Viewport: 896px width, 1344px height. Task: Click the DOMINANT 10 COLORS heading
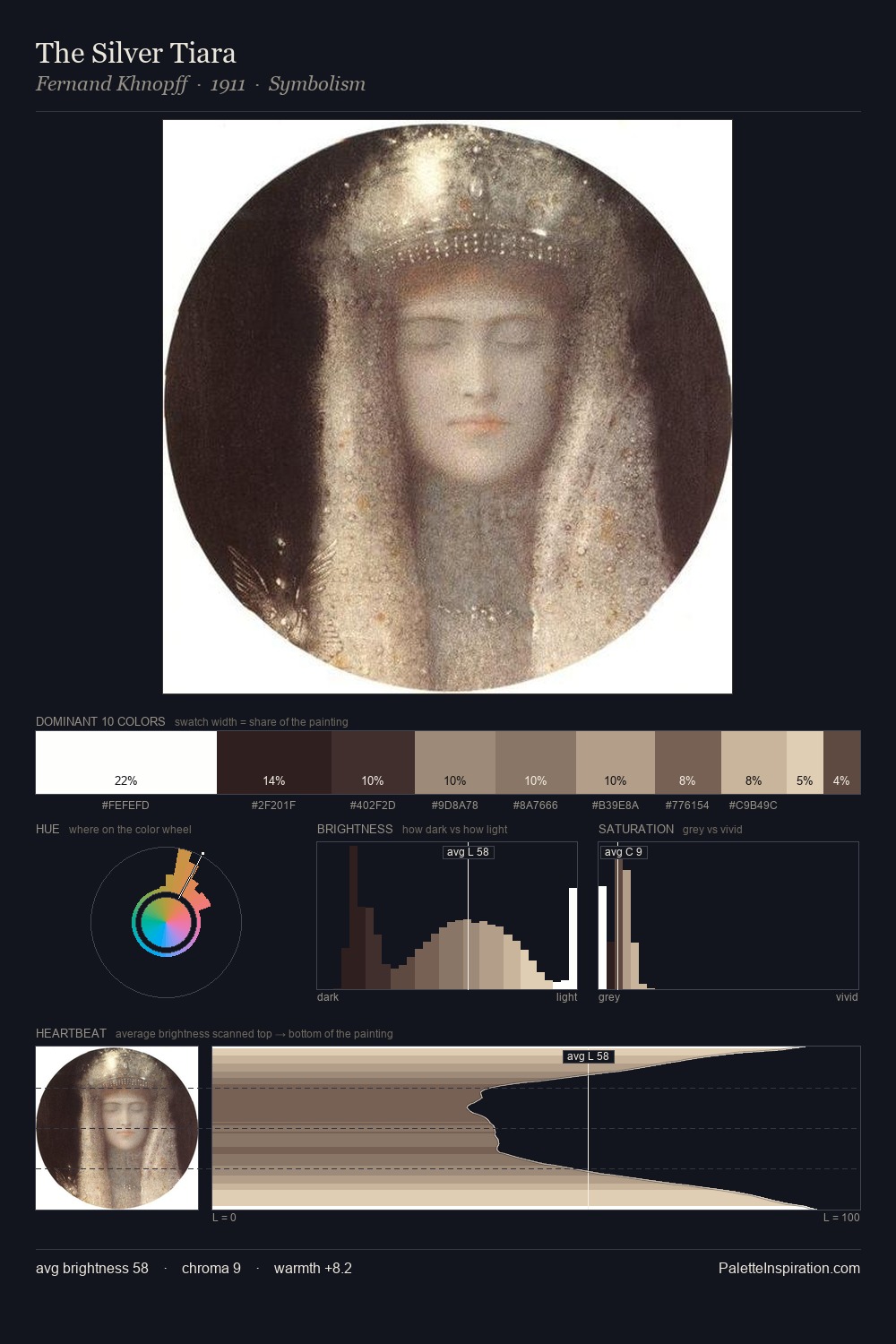coord(100,721)
